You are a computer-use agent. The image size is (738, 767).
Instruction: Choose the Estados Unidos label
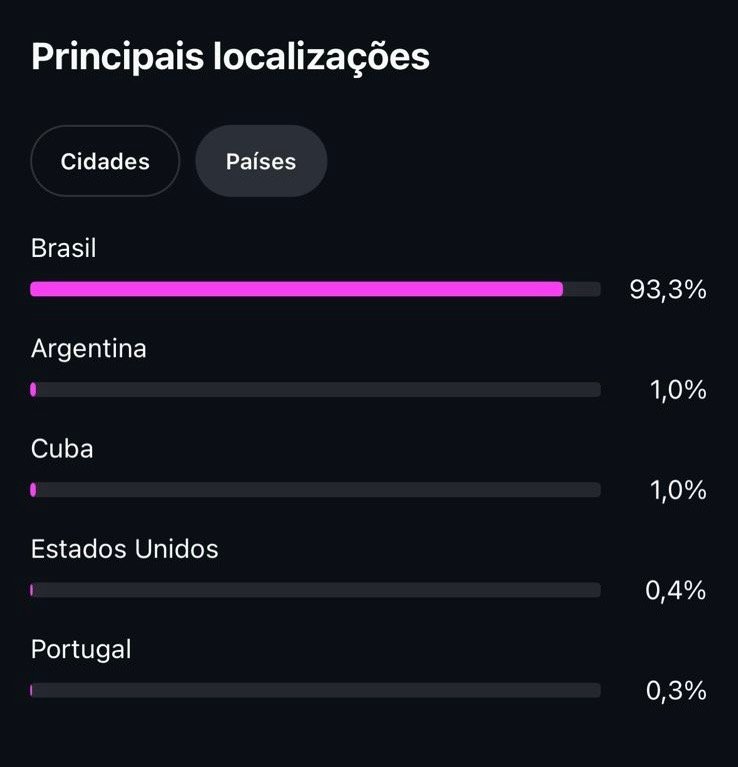coord(125,548)
